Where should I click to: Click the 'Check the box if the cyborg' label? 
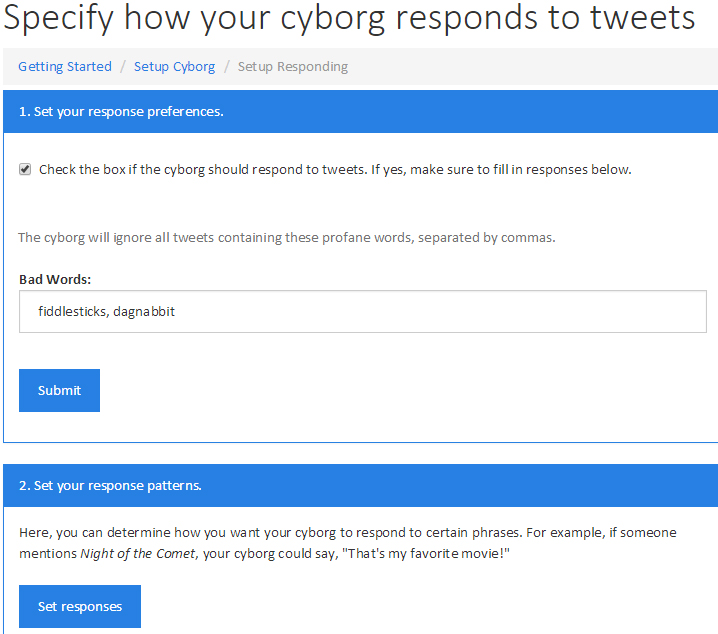335,170
